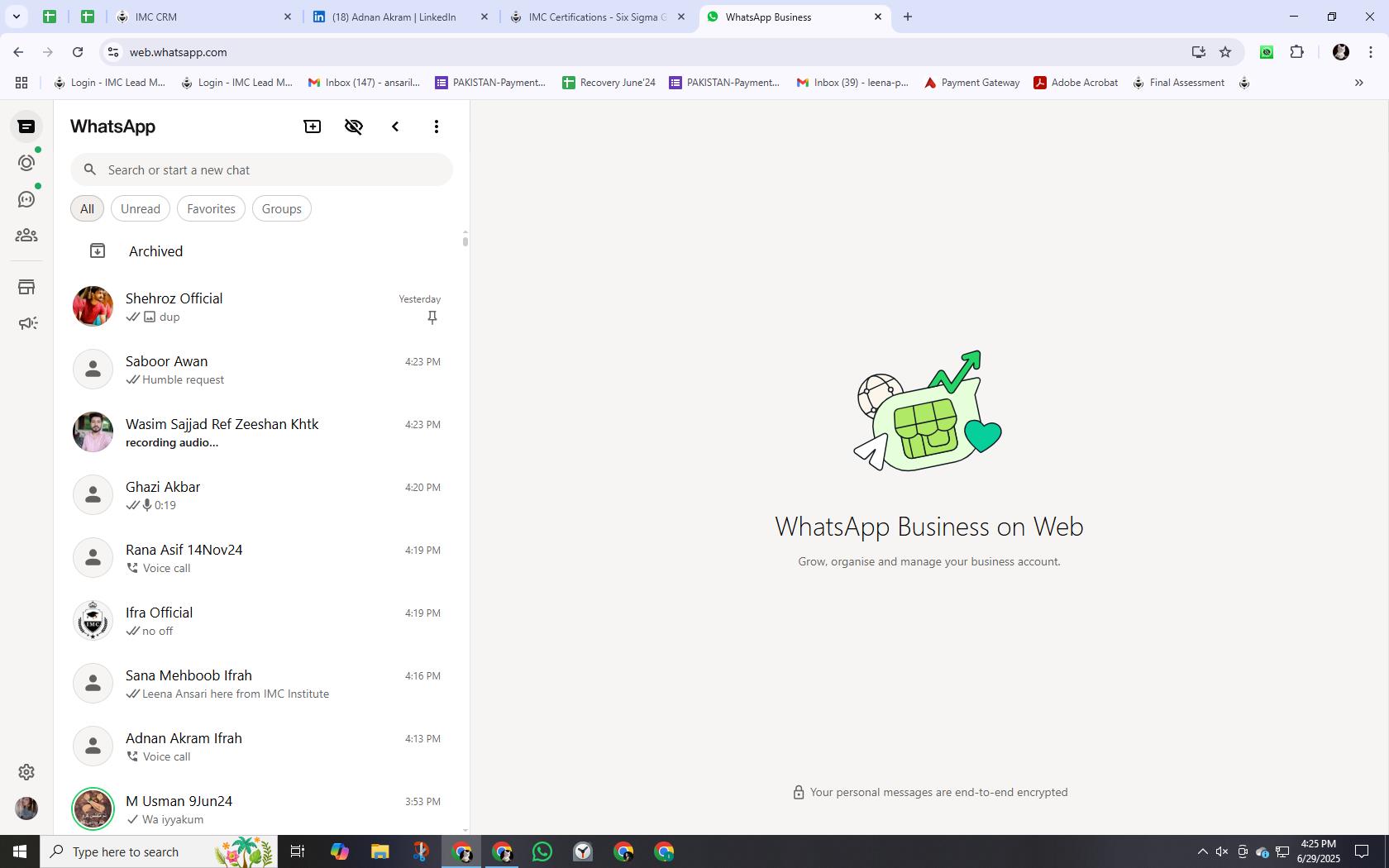Viewport: 1389px width, 868px height.
Task: Open Recovery June'24 bookmark
Action: point(609,83)
